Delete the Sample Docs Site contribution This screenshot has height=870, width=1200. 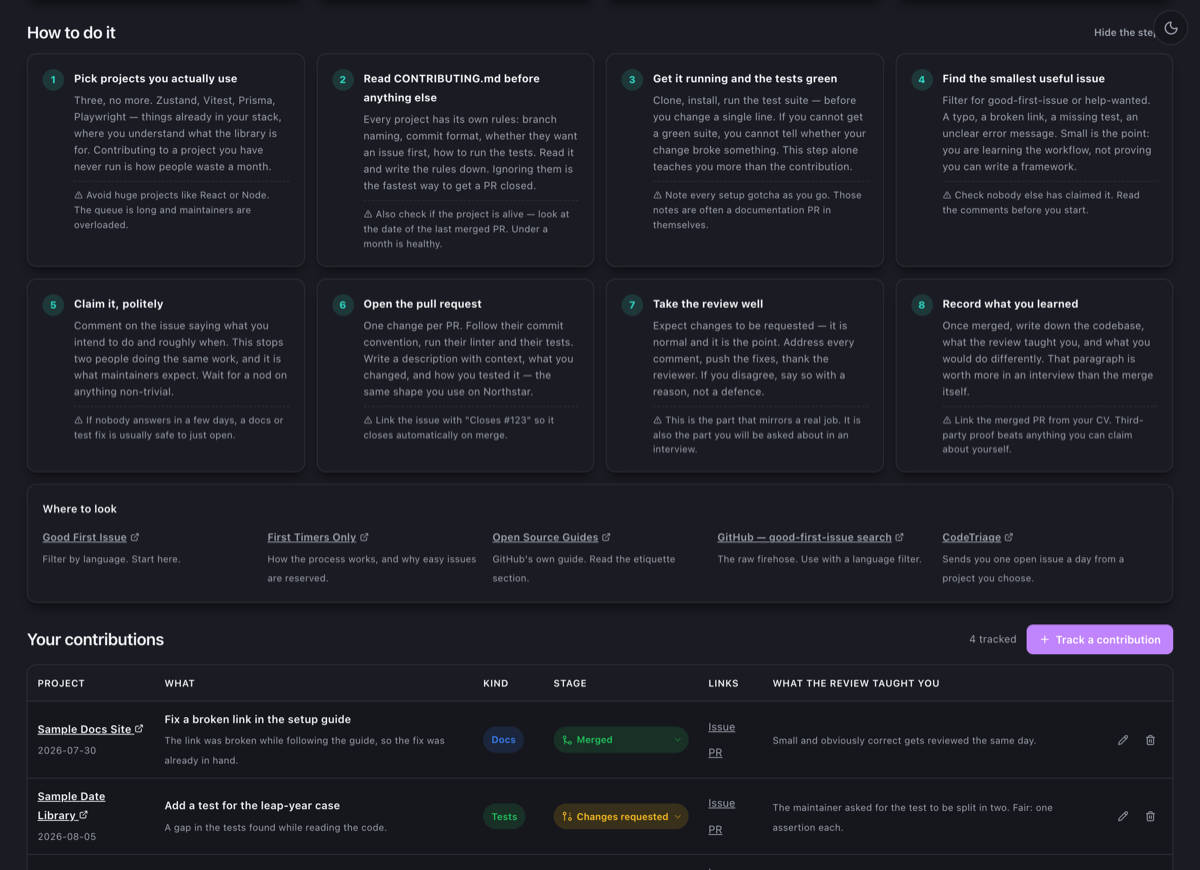point(1150,740)
